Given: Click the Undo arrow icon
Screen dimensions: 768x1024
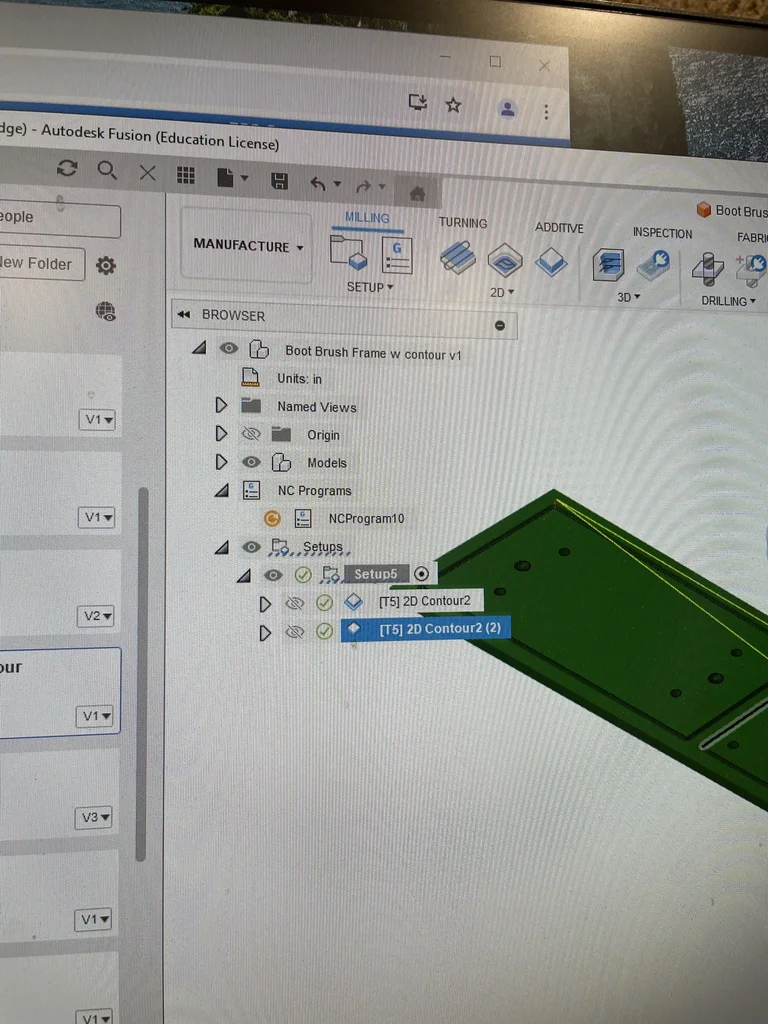Looking at the screenshot, I should (x=318, y=183).
